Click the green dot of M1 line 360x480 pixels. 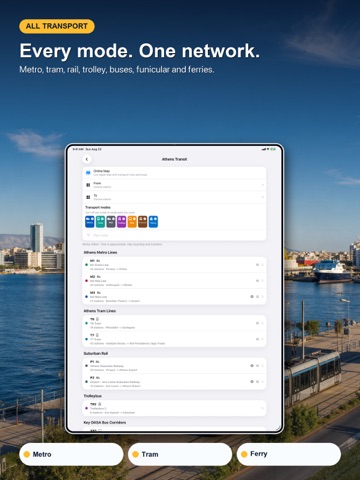click(87, 265)
